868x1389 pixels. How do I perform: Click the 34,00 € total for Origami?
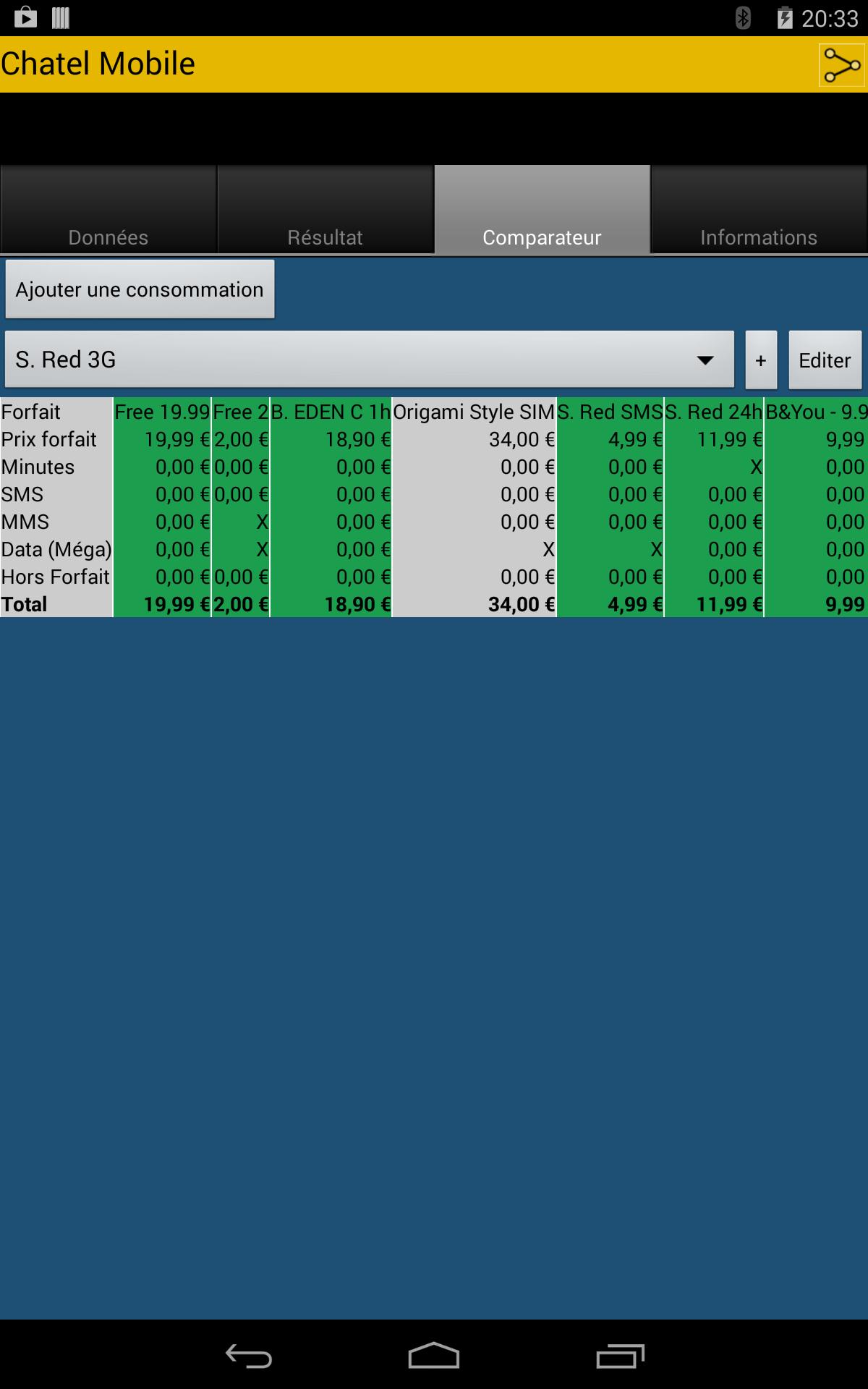point(522,604)
